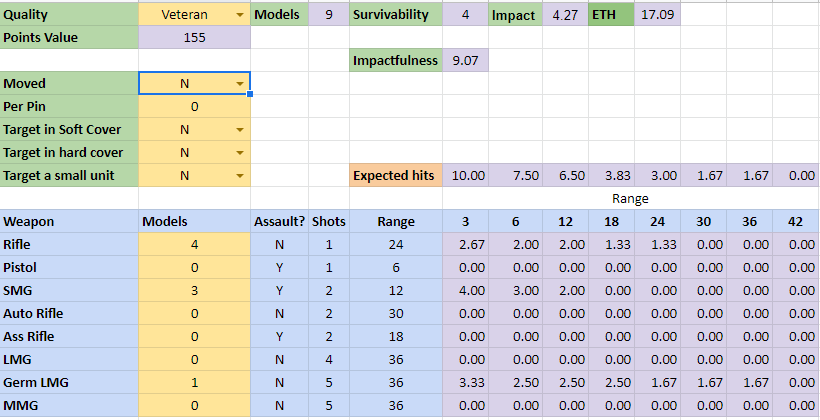Select the Assault? column header cell
The width and height of the screenshot is (820, 420).
278,221
